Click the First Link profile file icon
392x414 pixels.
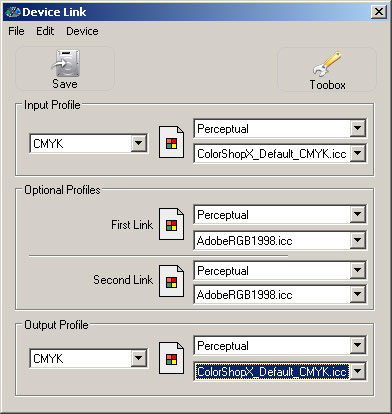171,224
